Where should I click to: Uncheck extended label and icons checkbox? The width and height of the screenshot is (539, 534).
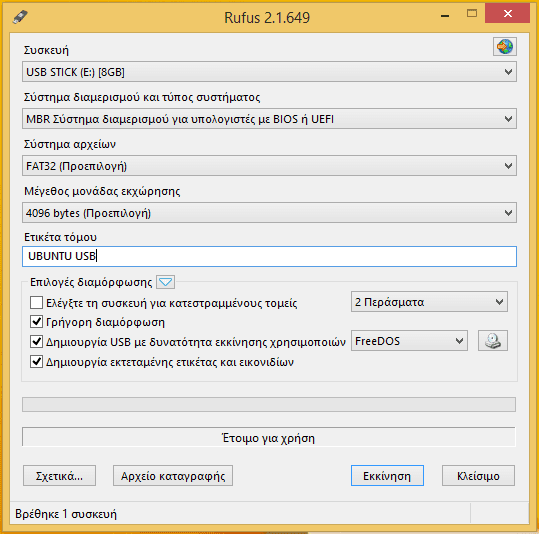(x=36, y=362)
